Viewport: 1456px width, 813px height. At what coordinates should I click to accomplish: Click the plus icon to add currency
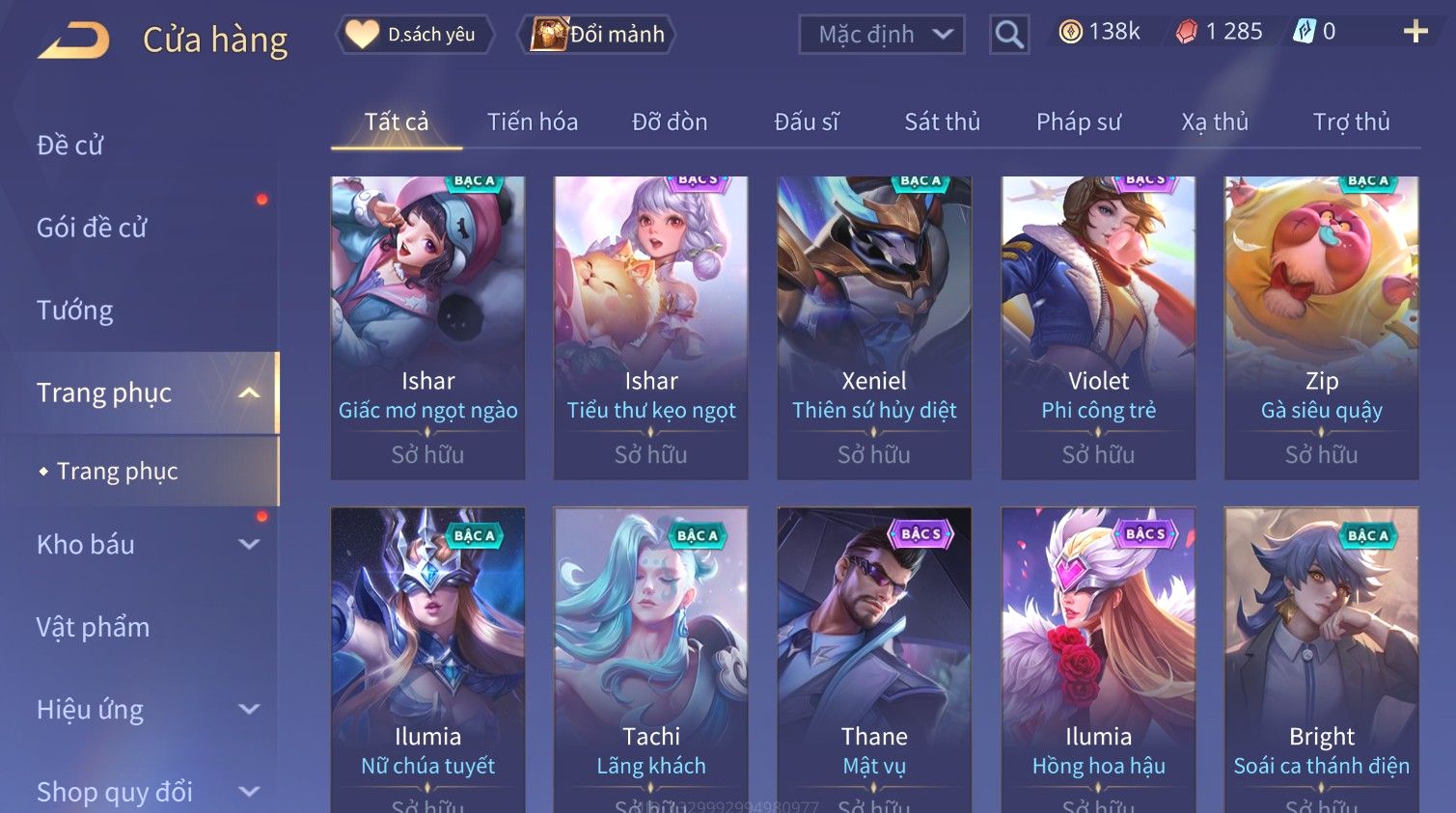1415,32
